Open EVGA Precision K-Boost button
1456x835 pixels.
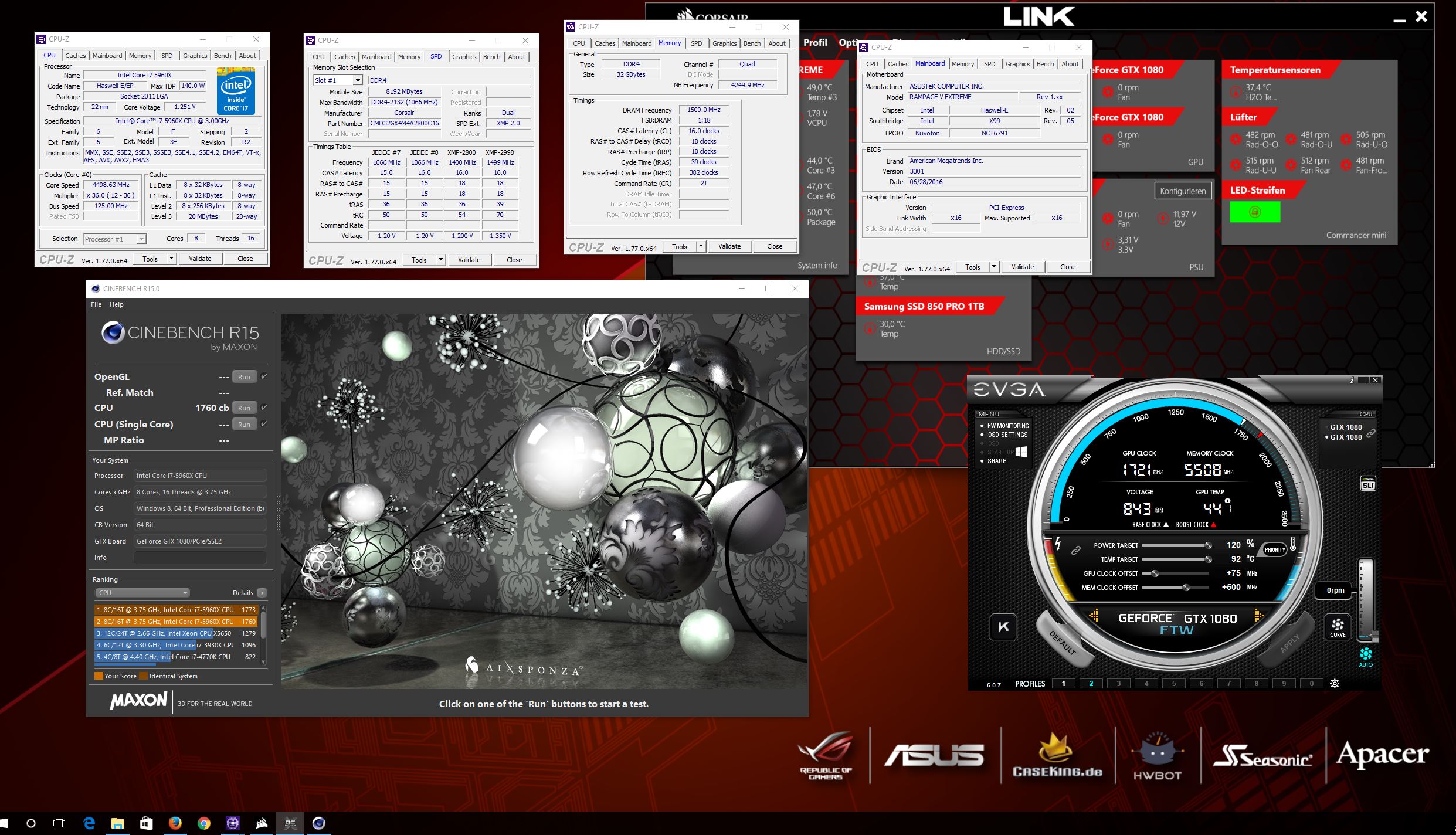[1003, 627]
